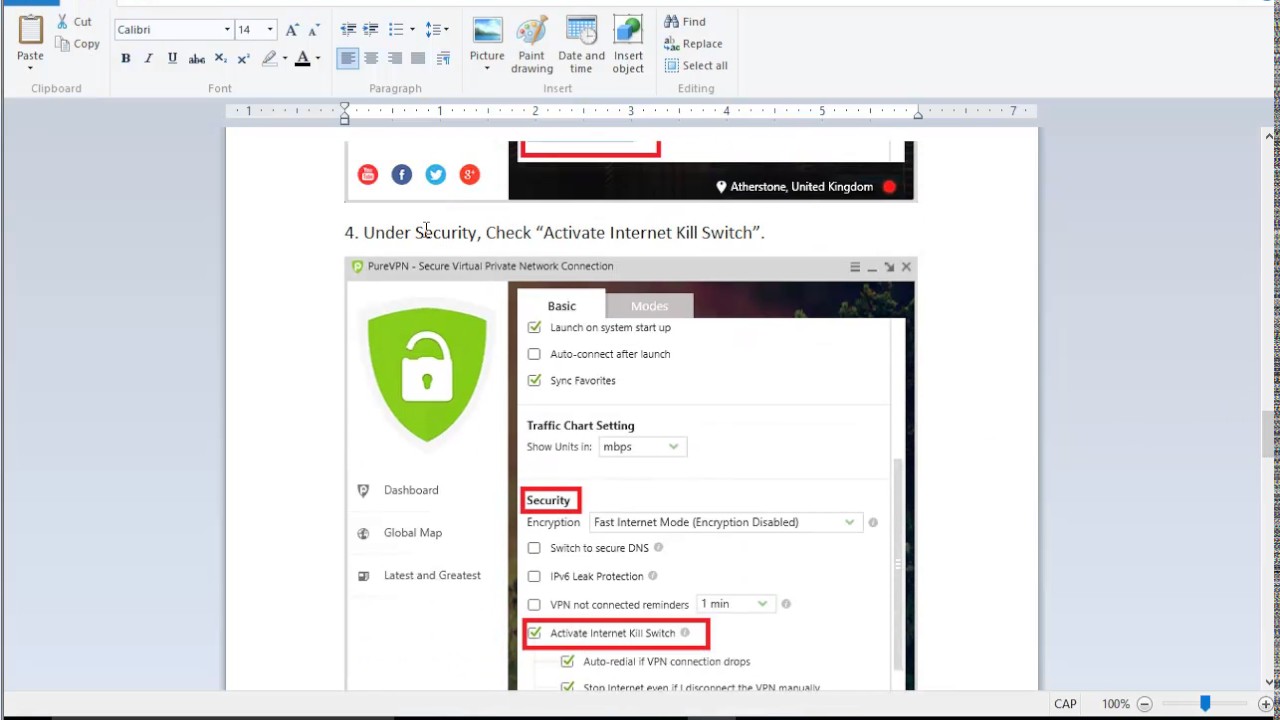This screenshot has width=1280, height=720.
Task: Click the font color A button
Action: (x=303, y=59)
